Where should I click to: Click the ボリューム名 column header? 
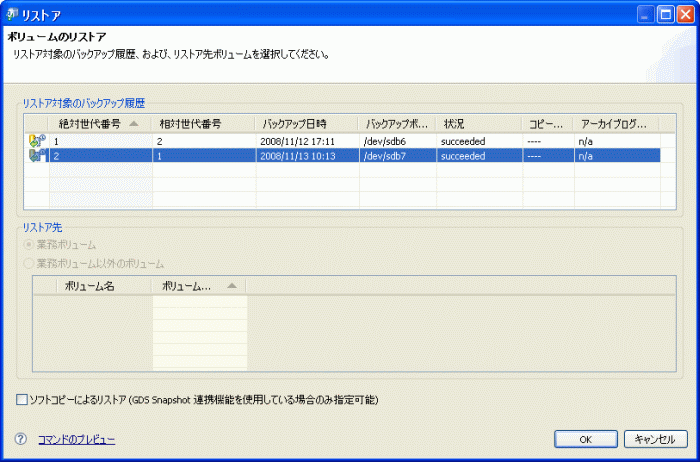pyautogui.click(x=102, y=286)
